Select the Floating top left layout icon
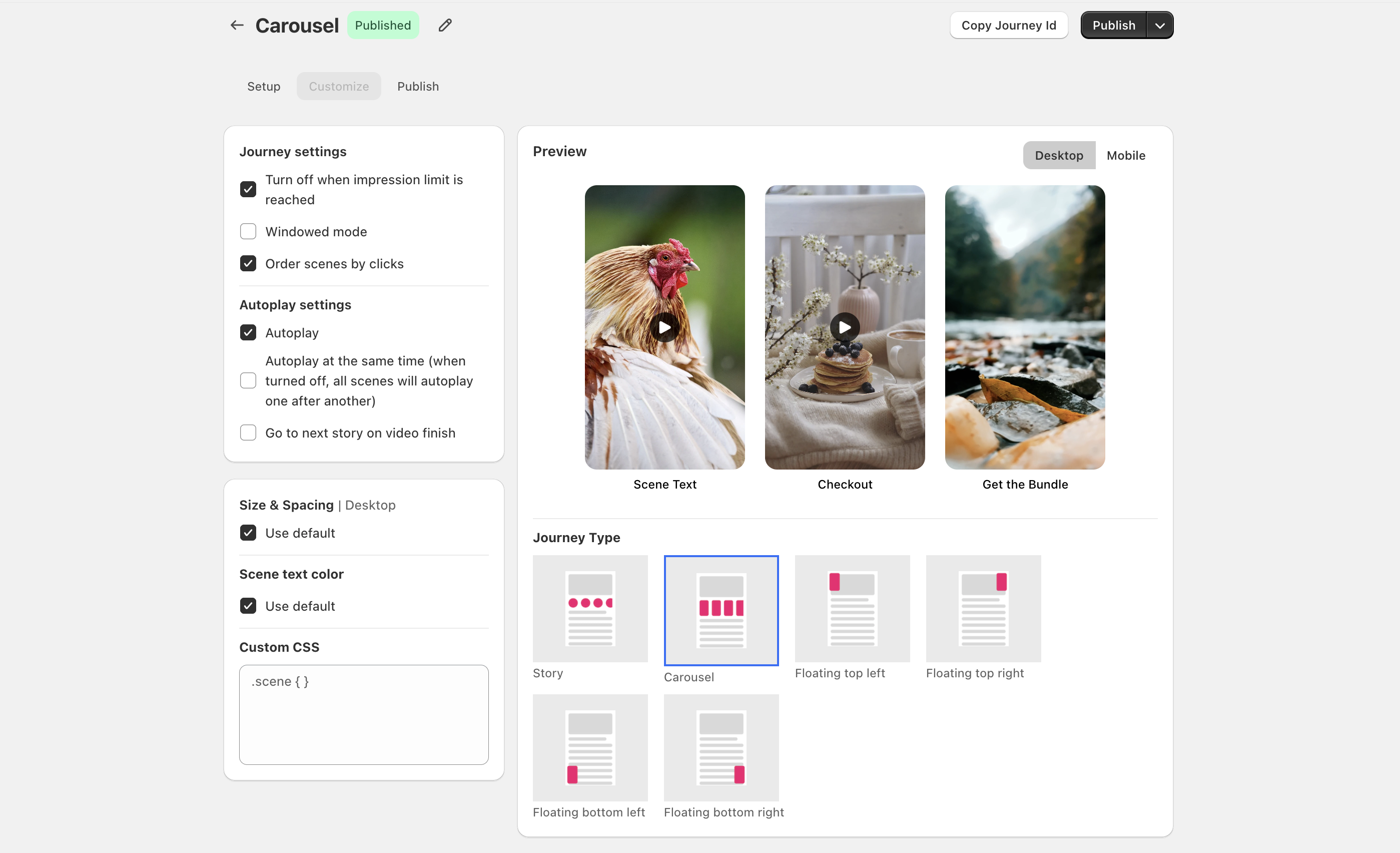 852,608
